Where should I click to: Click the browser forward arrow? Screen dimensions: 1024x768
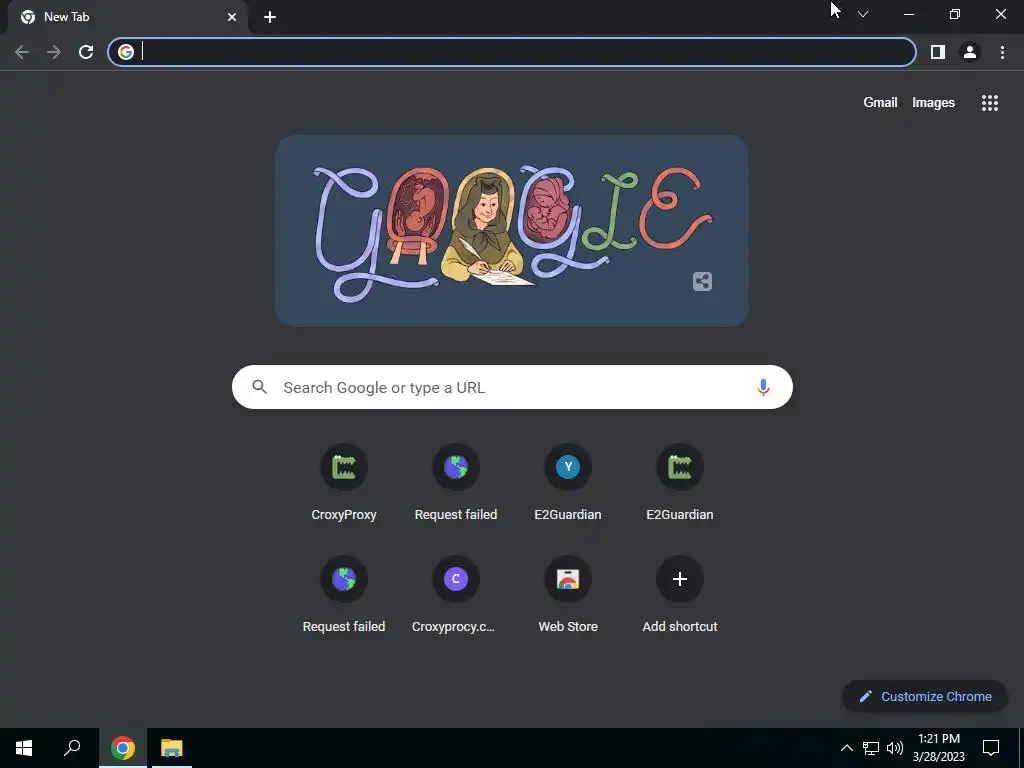(x=54, y=52)
